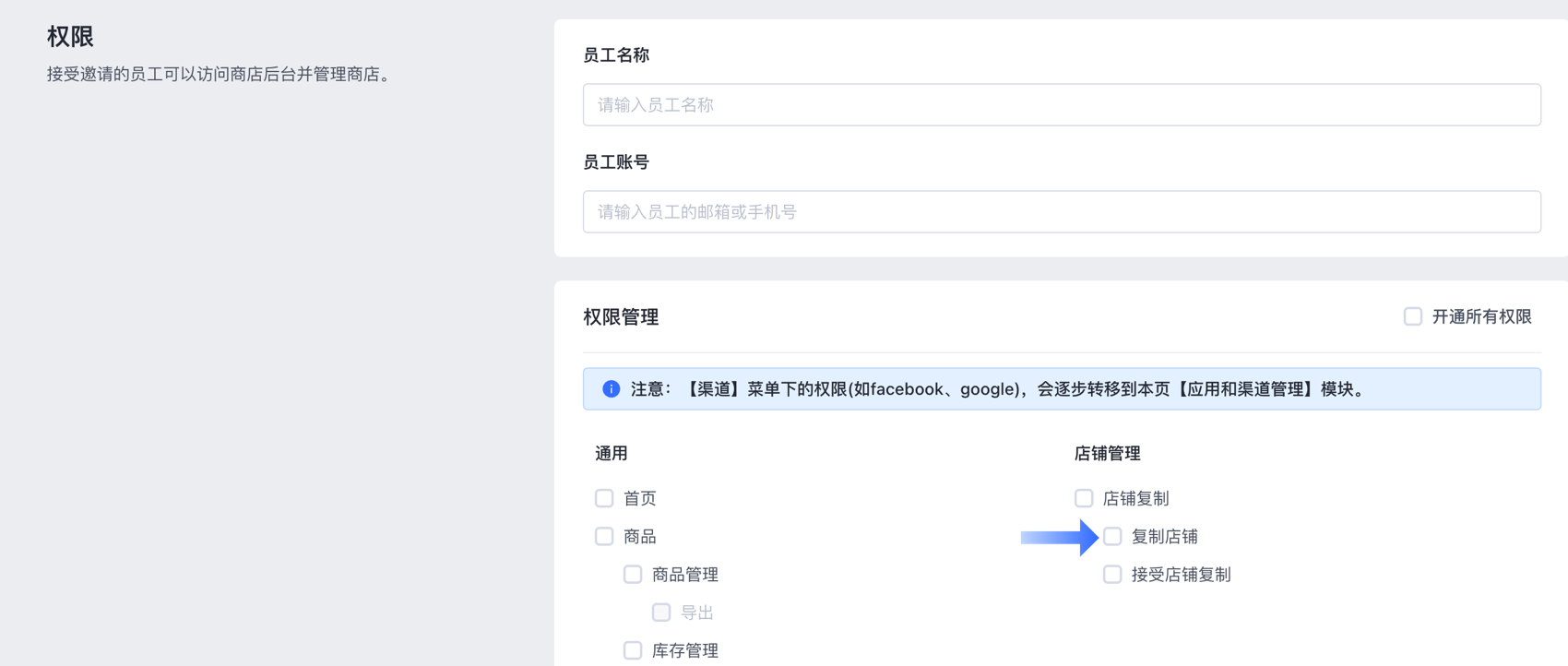1568x666 pixels.
Task: Click the 注意 notice banner text
Action: pyautogui.click(x=996, y=389)
